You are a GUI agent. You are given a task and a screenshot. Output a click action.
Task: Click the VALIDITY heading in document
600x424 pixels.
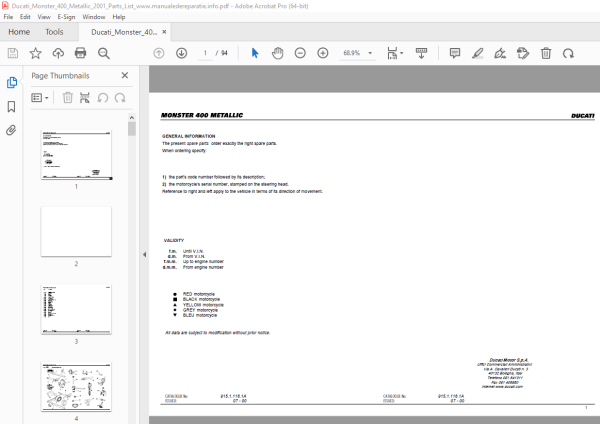pyautogui.click(x=174, y=240)
